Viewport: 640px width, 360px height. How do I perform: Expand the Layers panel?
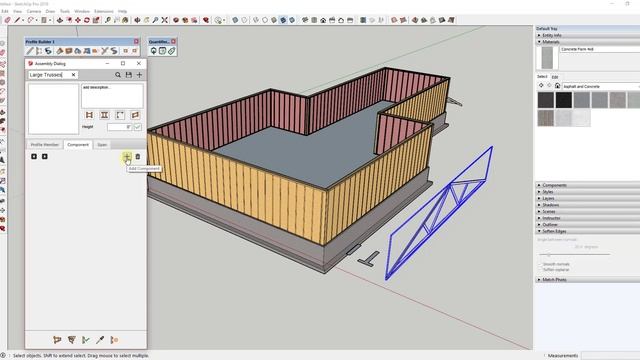(588, 198)
